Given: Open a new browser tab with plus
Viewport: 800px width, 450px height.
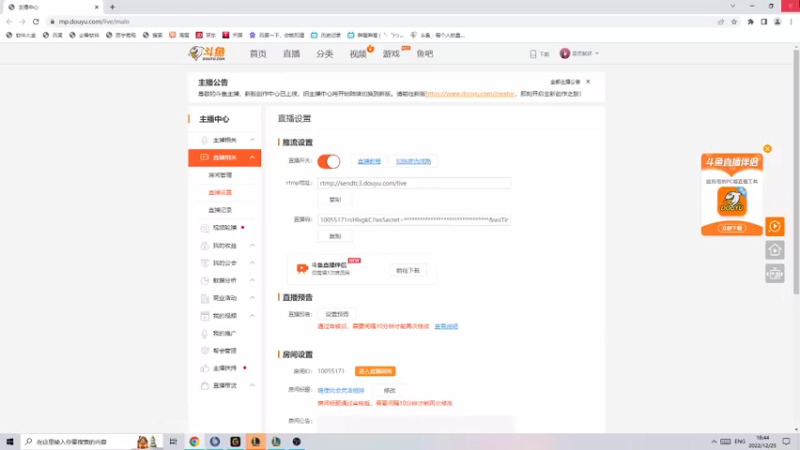Looking at the screenshot, I should tap(112, 7).
